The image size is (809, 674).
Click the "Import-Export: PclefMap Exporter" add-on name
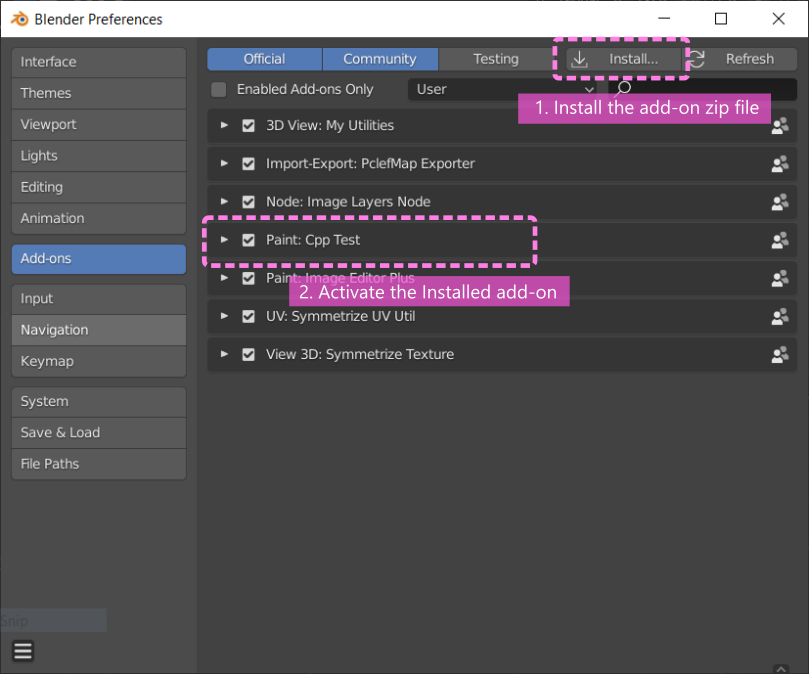point(370,164)
